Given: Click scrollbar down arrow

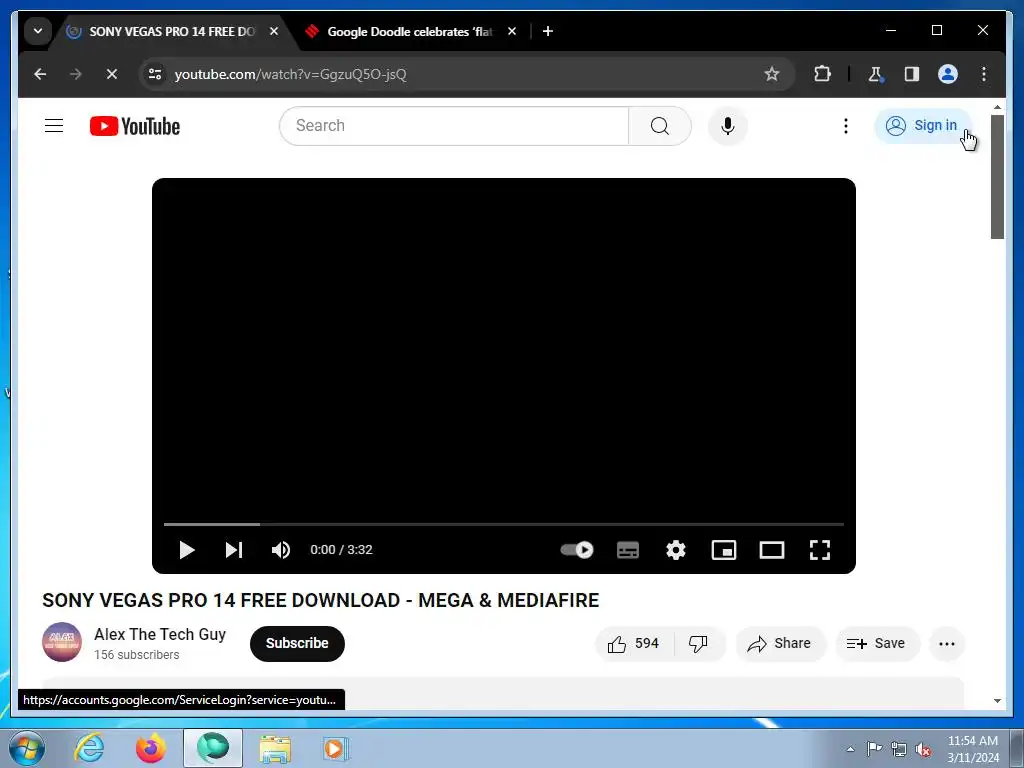Looking at the screenshot, I should click(x=997, y=701).
